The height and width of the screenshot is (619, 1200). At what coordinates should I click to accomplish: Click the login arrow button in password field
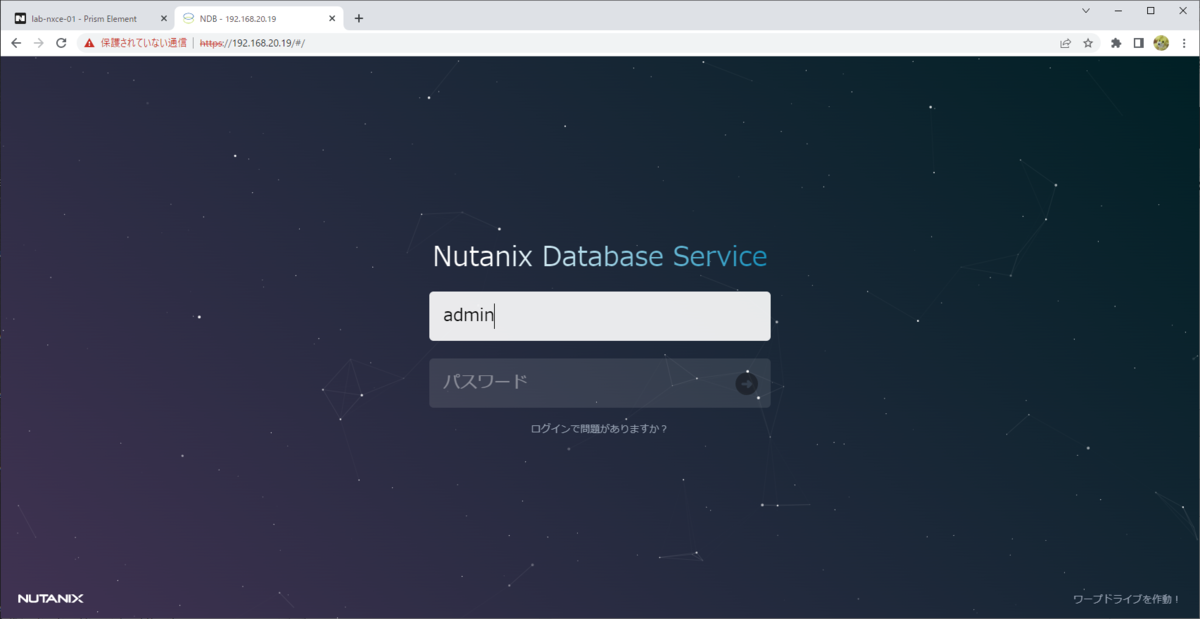coord(746,383)
